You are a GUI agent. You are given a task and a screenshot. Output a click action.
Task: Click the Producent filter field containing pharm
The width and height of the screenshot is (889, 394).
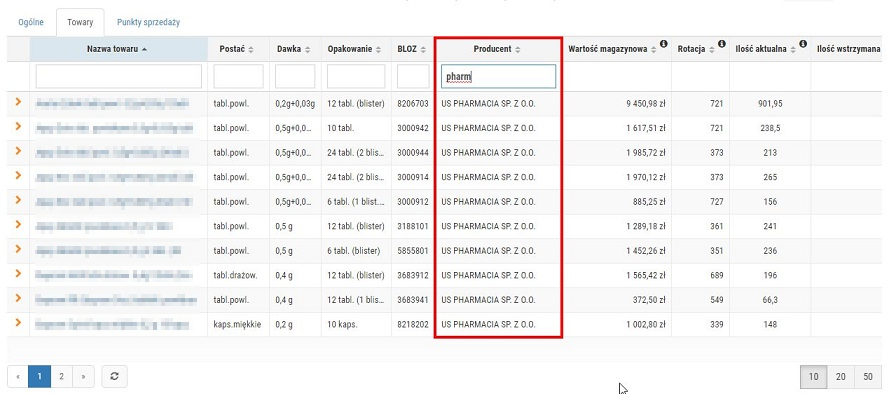pos(498,77)
